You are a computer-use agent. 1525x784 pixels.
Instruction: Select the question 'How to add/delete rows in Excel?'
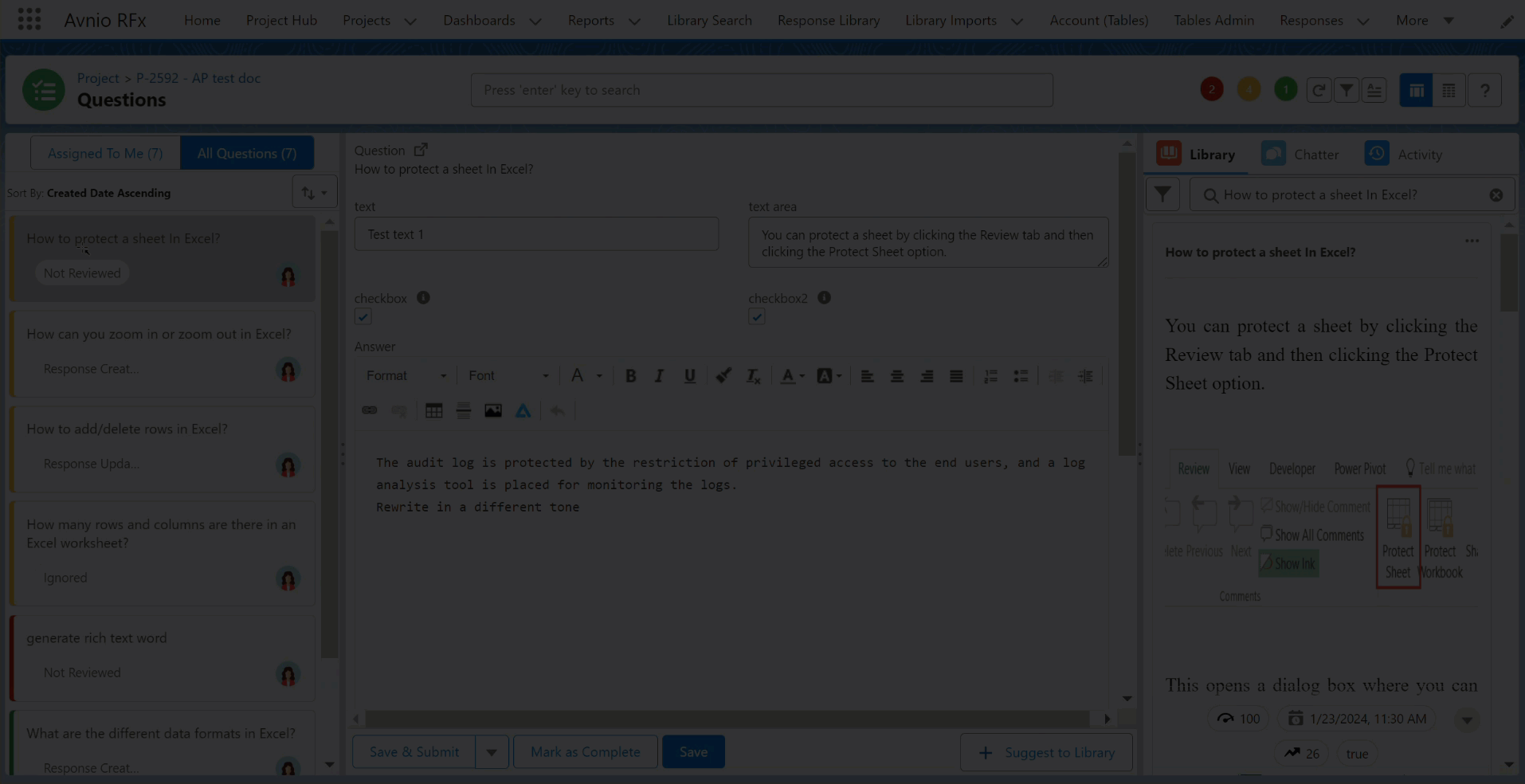(163, 448)
